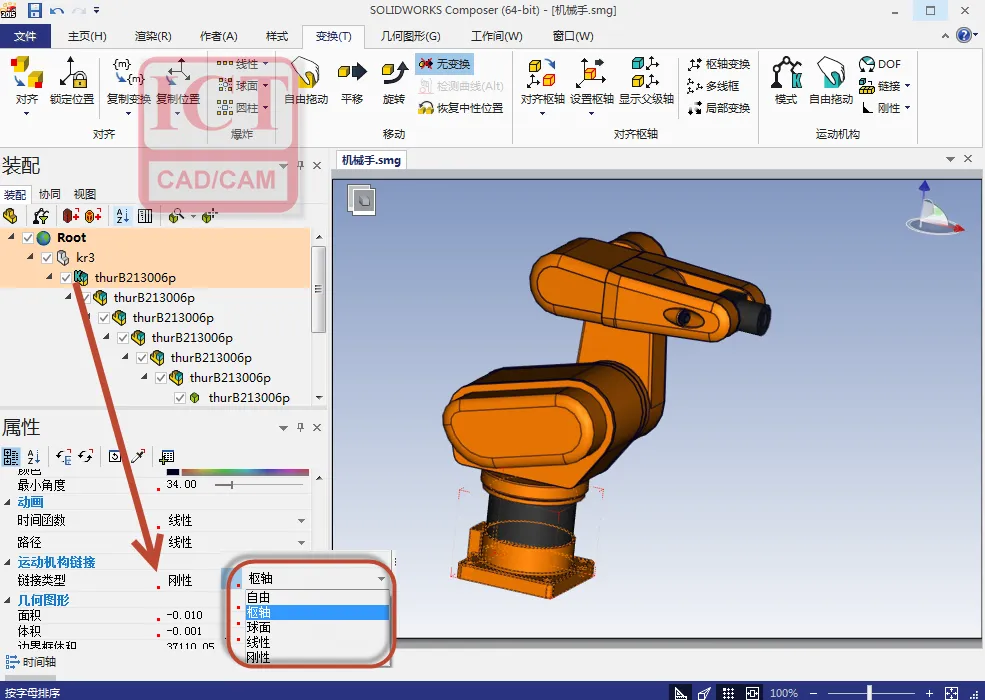Click the 无变换 no transform button
This screenshot has height=700, width=985.
pos(444,64)
